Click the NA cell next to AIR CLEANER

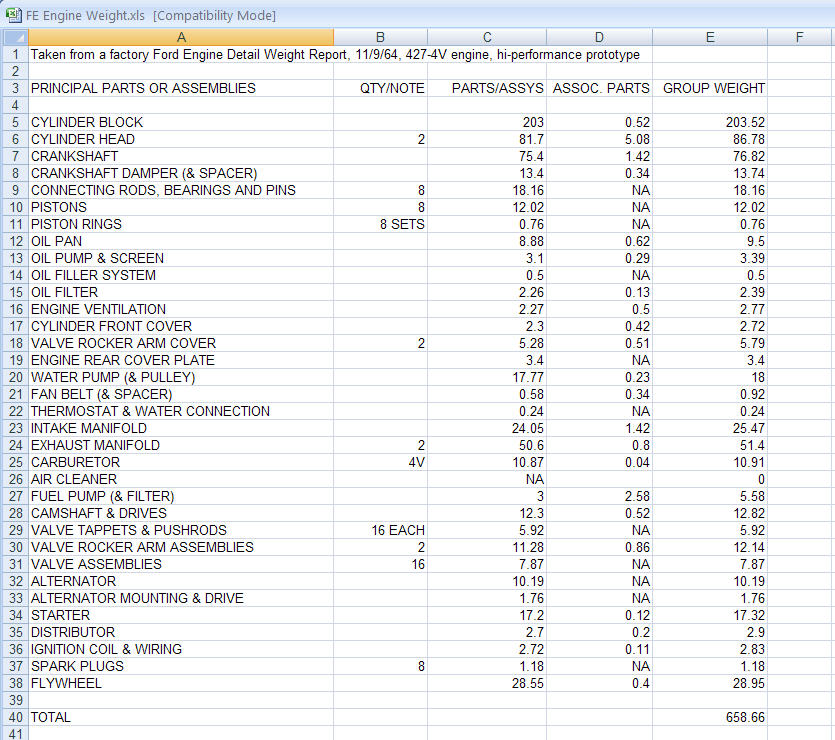coord(487,479)
